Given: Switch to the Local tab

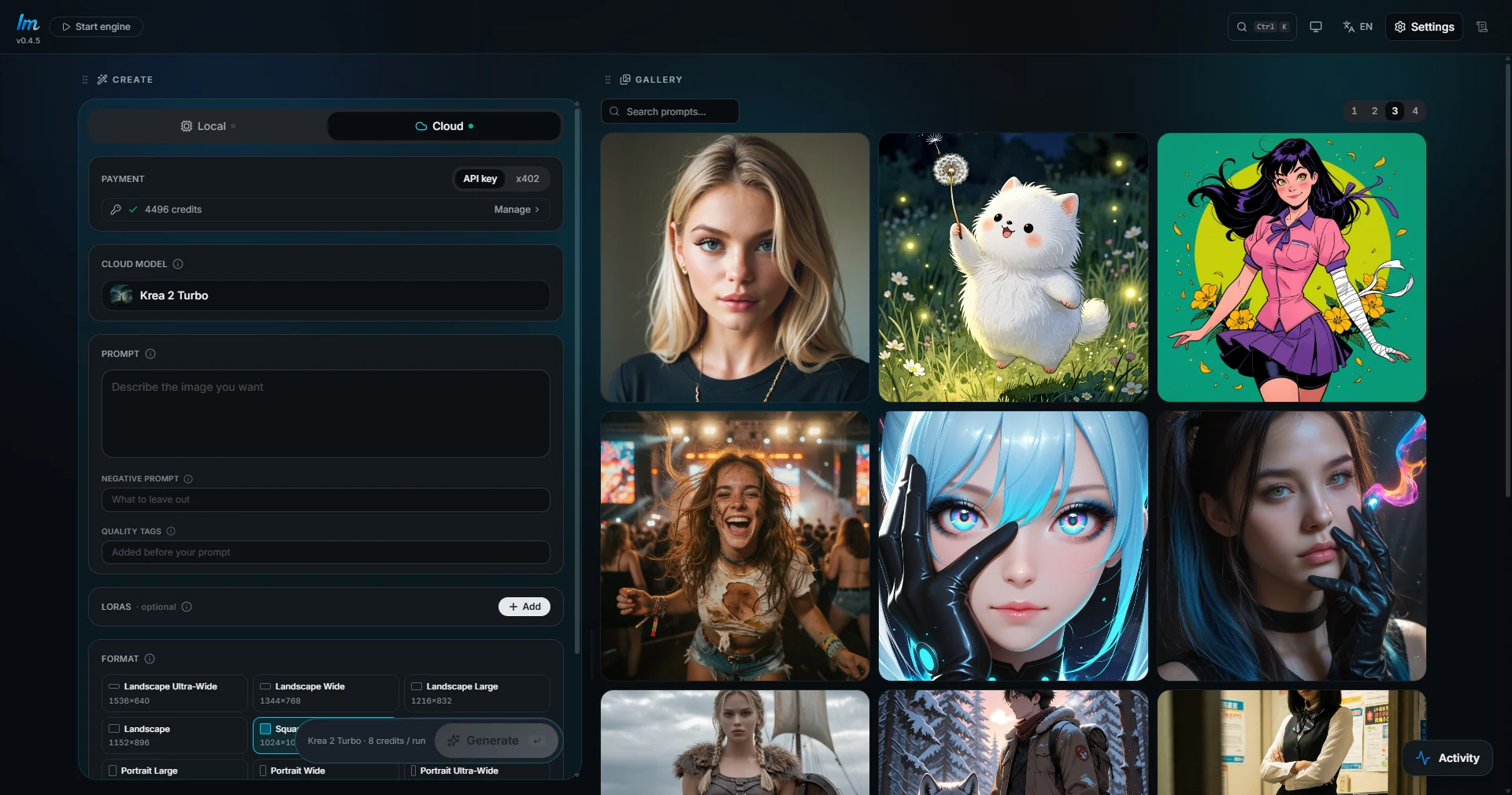Looking at the screenshot, I should 208,126.
